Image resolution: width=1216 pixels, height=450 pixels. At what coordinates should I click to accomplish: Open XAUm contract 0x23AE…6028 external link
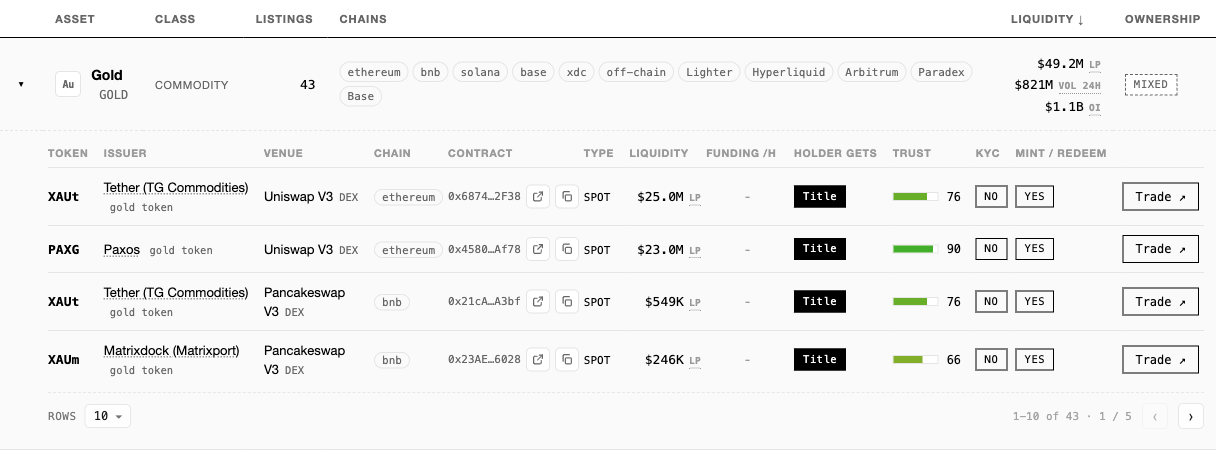[x=538, y=360]
